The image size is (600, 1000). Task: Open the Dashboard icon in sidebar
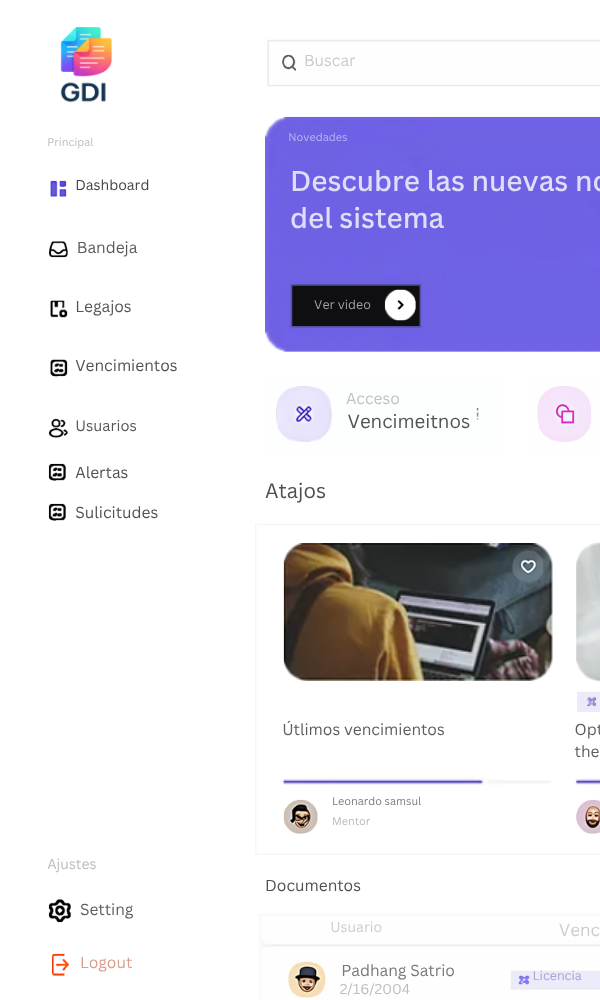point(58,188)
